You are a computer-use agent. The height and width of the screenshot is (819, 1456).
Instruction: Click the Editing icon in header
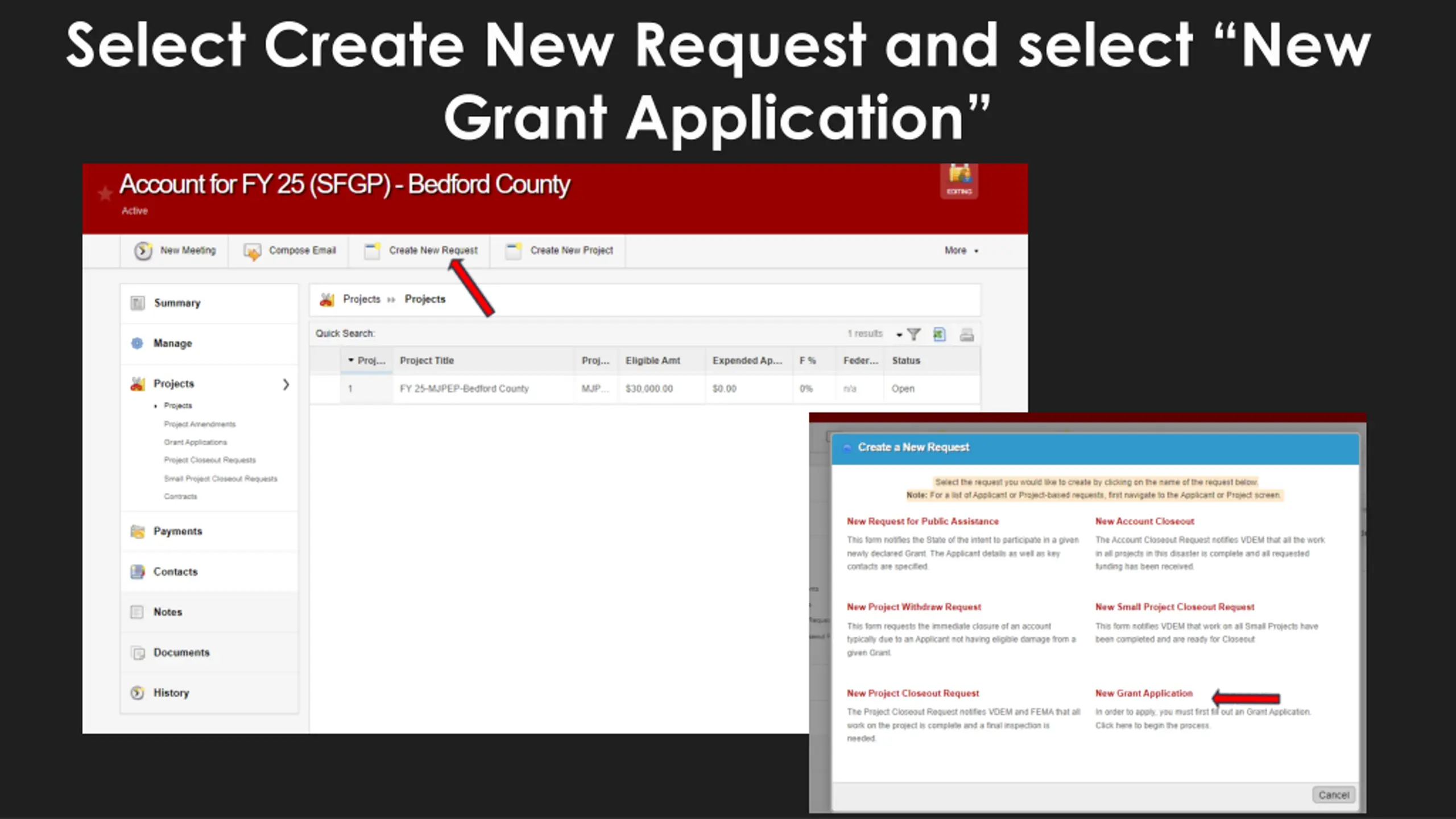(x=959, y=180)
